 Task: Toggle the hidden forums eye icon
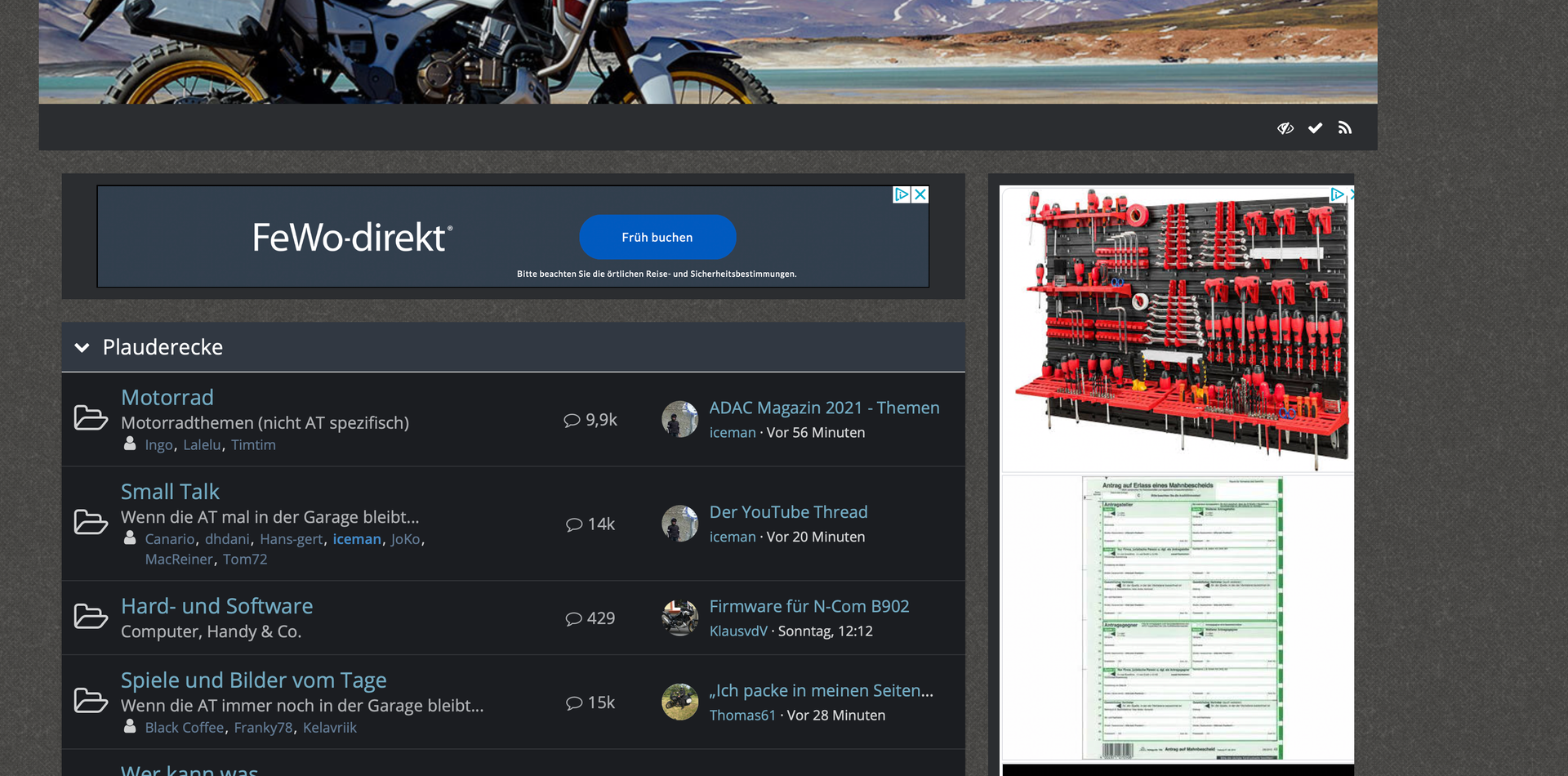pos(1285,127)
